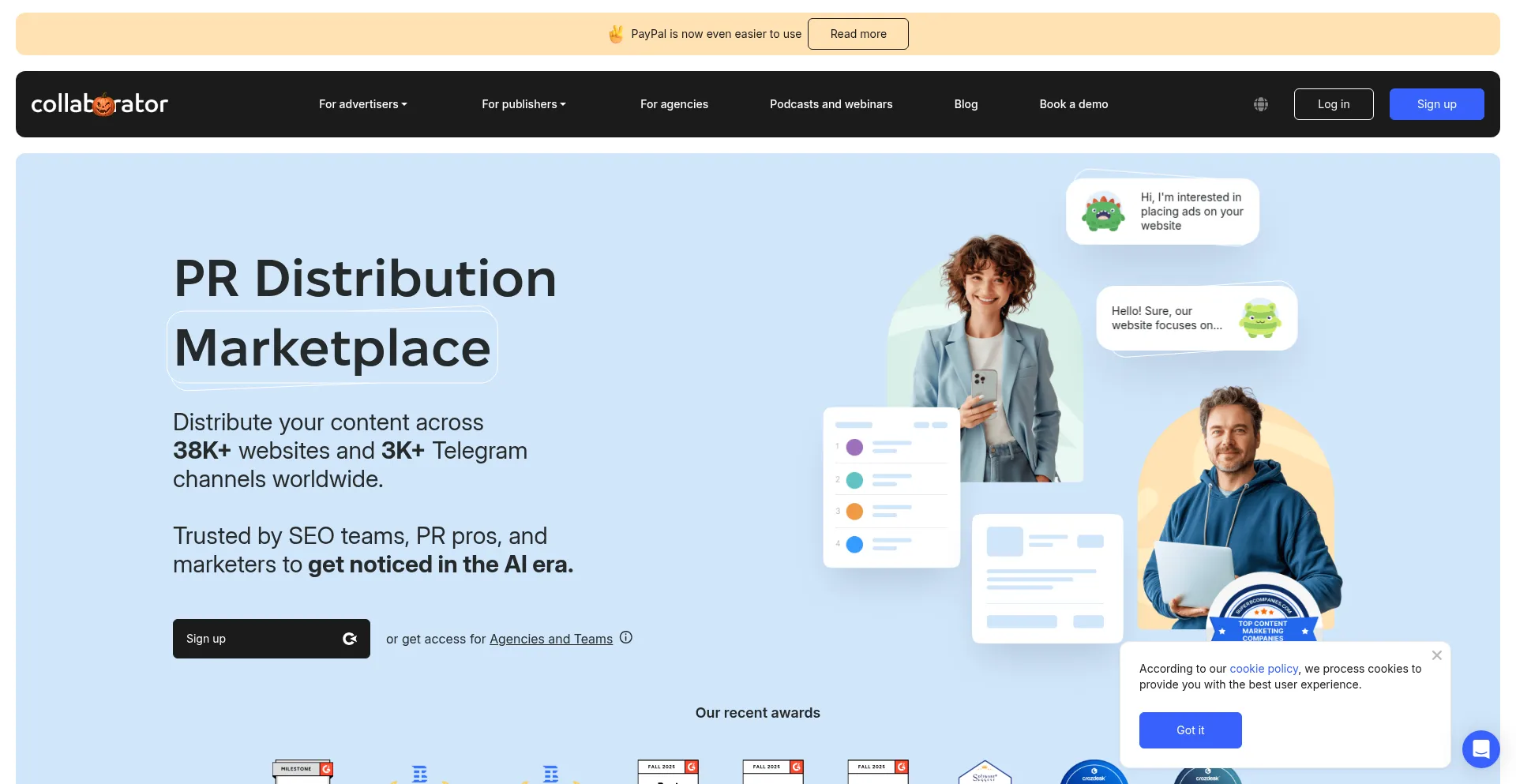Image resolution: width=1516 pixels, height=784 pixels.
Task: Click the Collaborator logo in the navbar
Action: pos(99,104)
